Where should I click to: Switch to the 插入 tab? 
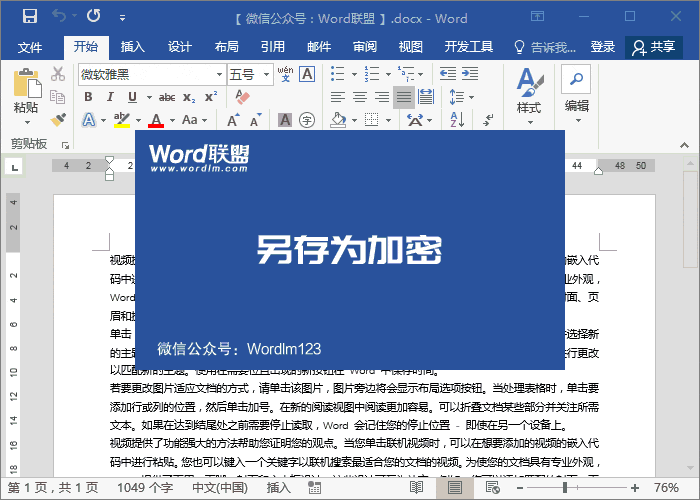(133, 47)
